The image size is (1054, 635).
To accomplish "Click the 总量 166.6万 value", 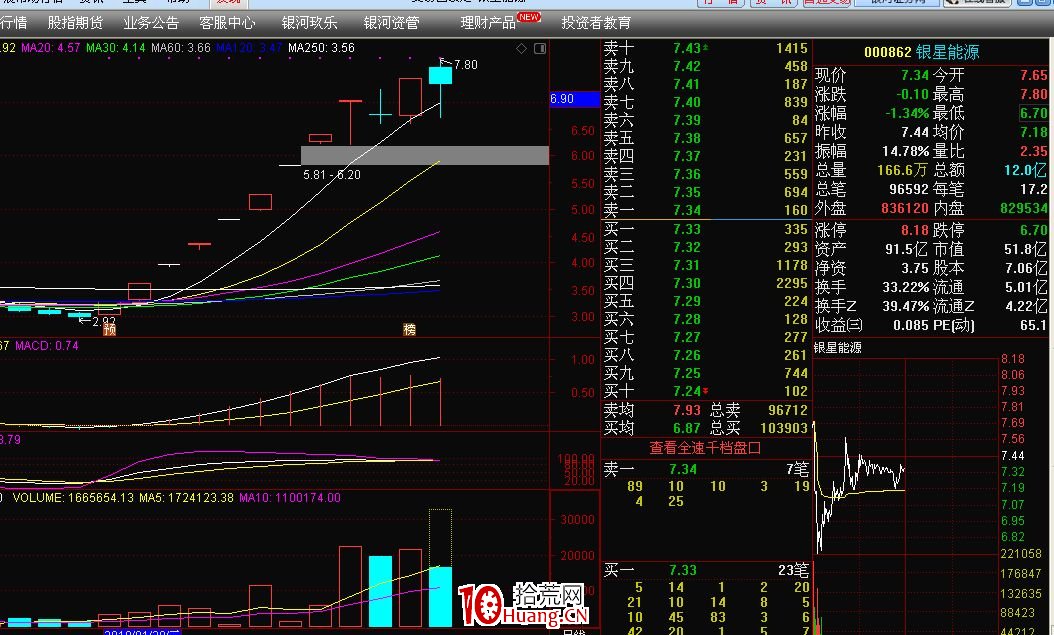I will [903, 171].
